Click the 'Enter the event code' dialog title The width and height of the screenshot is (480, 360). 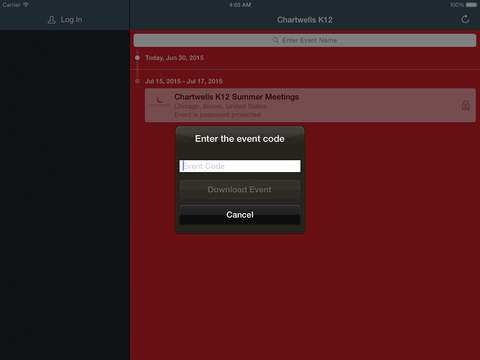point(240,139)
